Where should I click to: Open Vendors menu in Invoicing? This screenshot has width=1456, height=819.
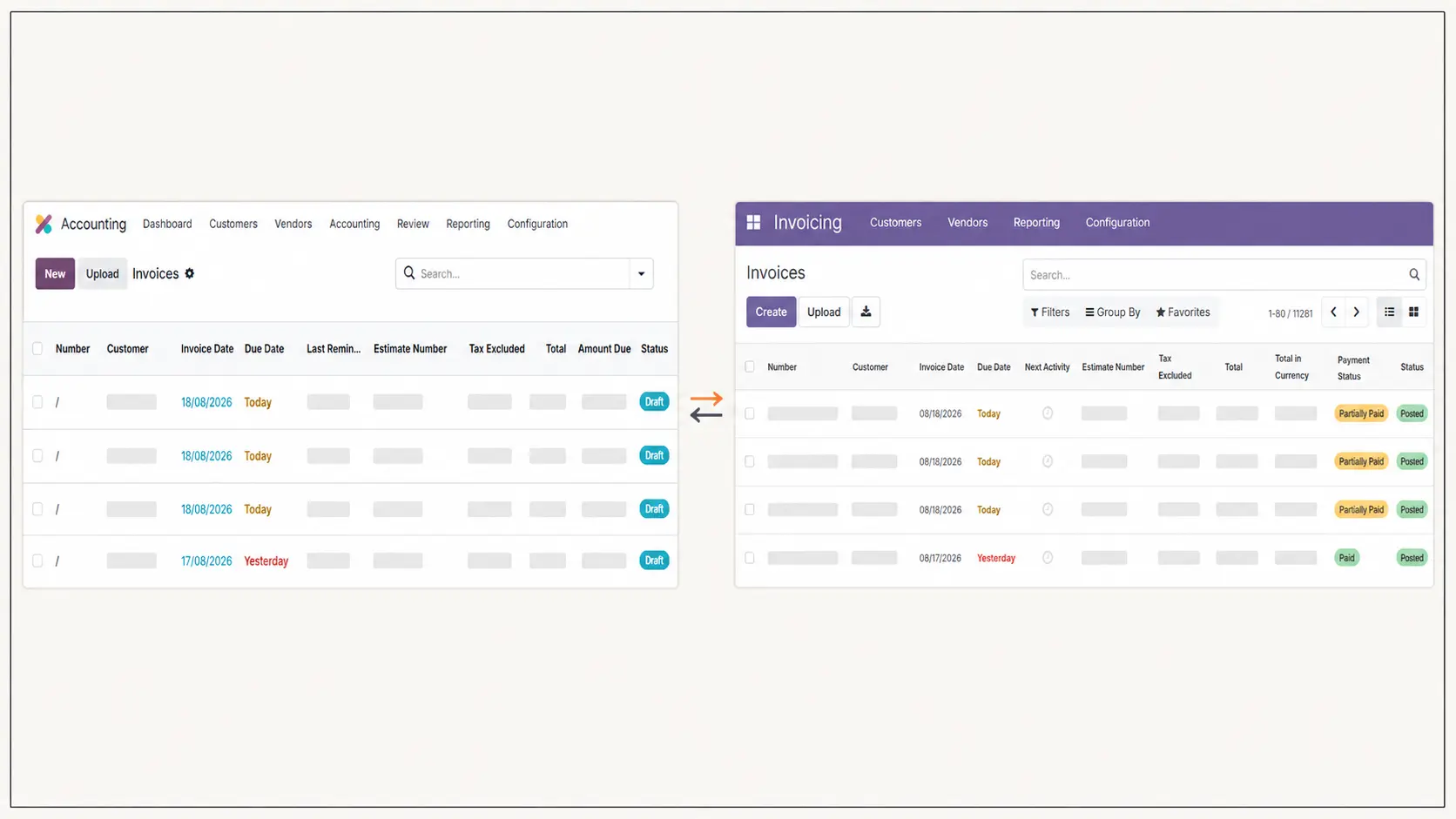coord(967,223)
